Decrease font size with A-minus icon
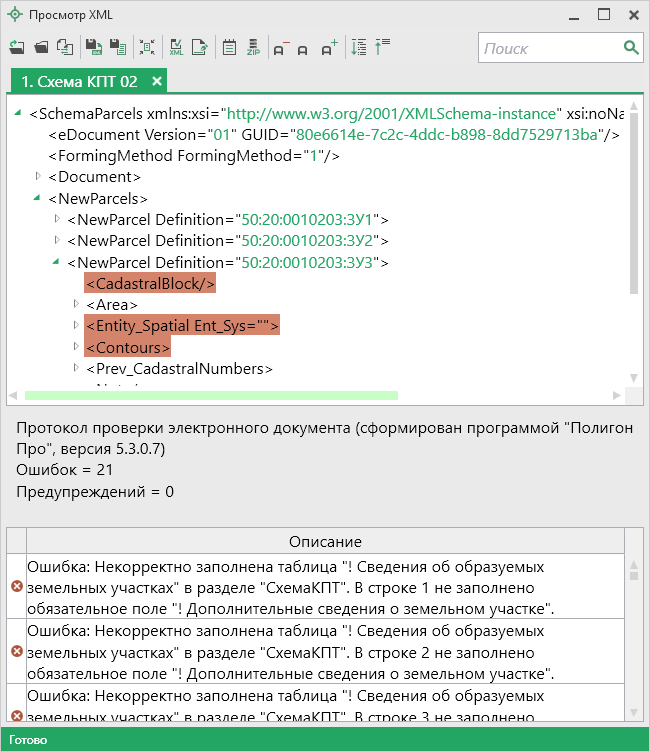 279,47
